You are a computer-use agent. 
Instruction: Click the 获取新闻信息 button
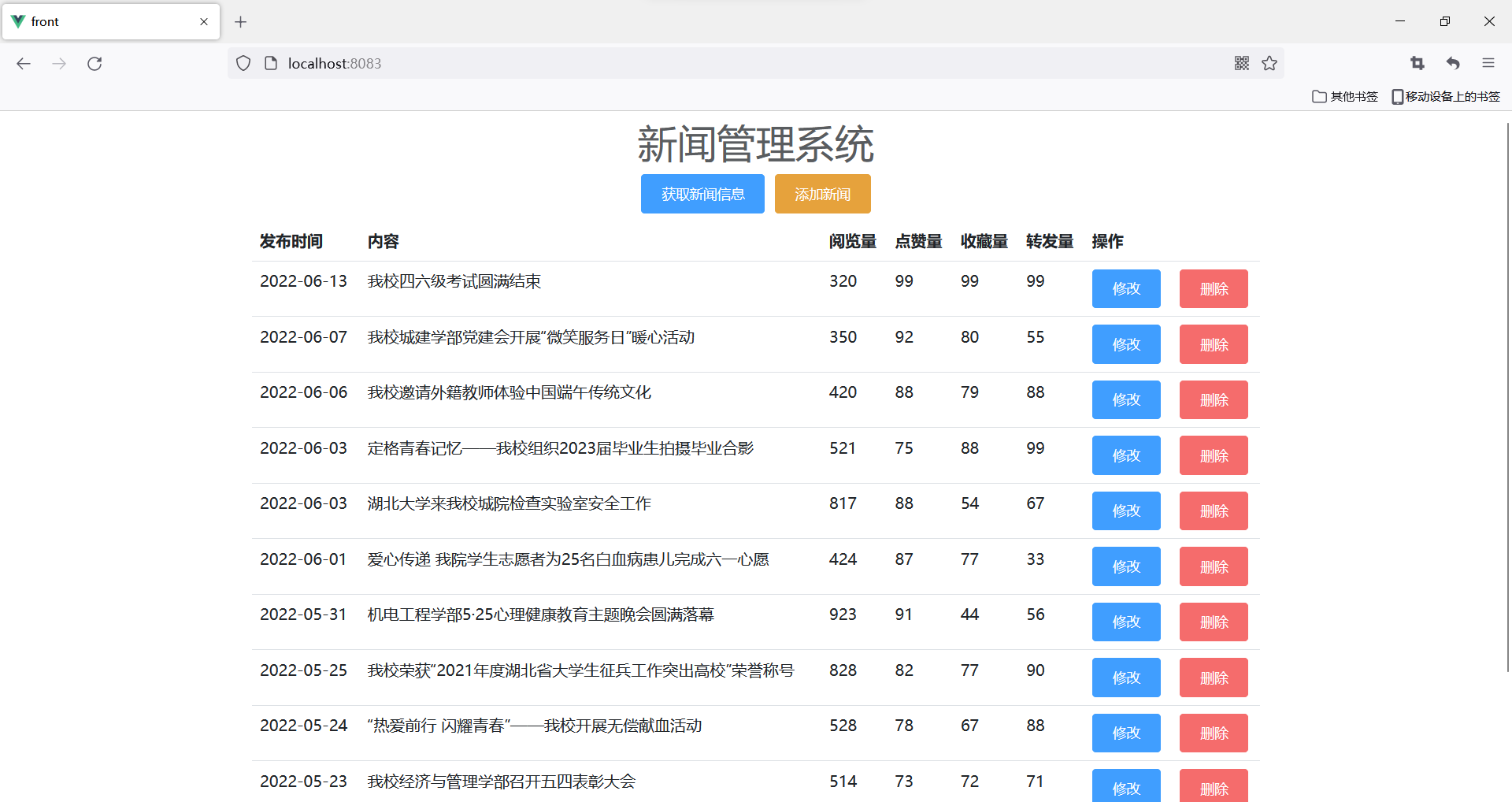702,193
